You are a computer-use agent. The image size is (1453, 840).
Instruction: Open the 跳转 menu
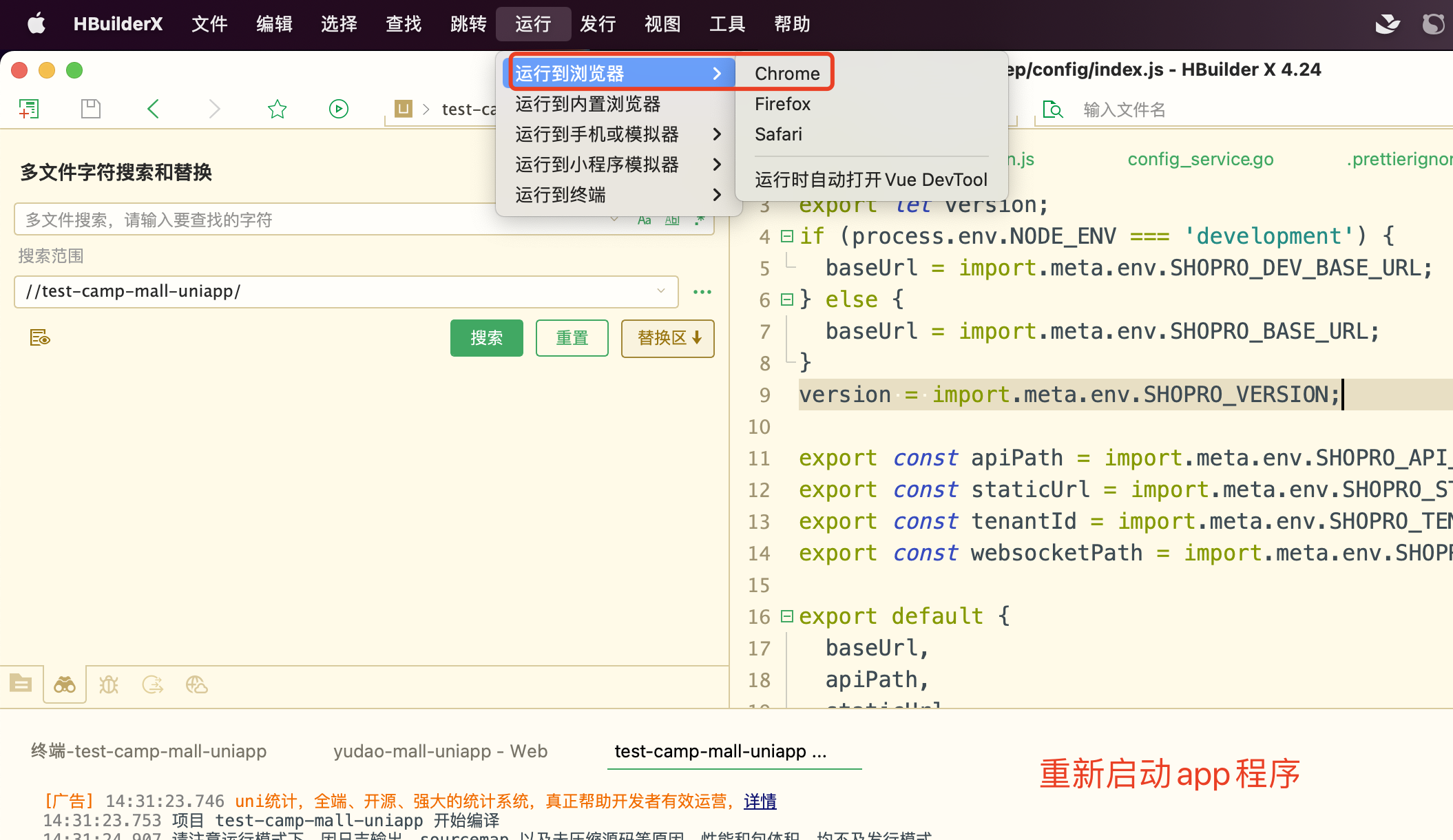click(x=468, y=24)
